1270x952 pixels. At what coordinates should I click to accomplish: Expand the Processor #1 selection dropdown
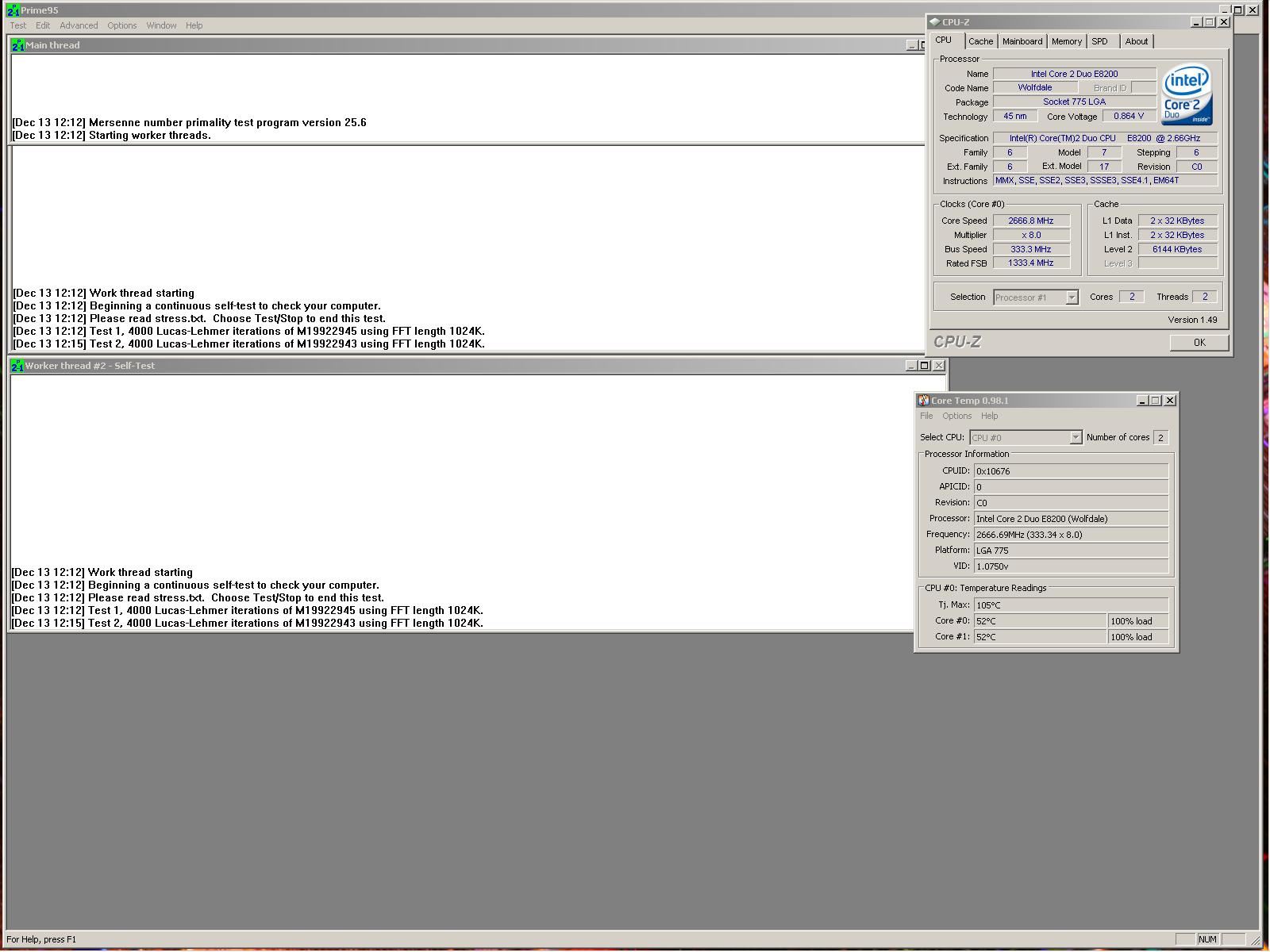point(1072,297)
